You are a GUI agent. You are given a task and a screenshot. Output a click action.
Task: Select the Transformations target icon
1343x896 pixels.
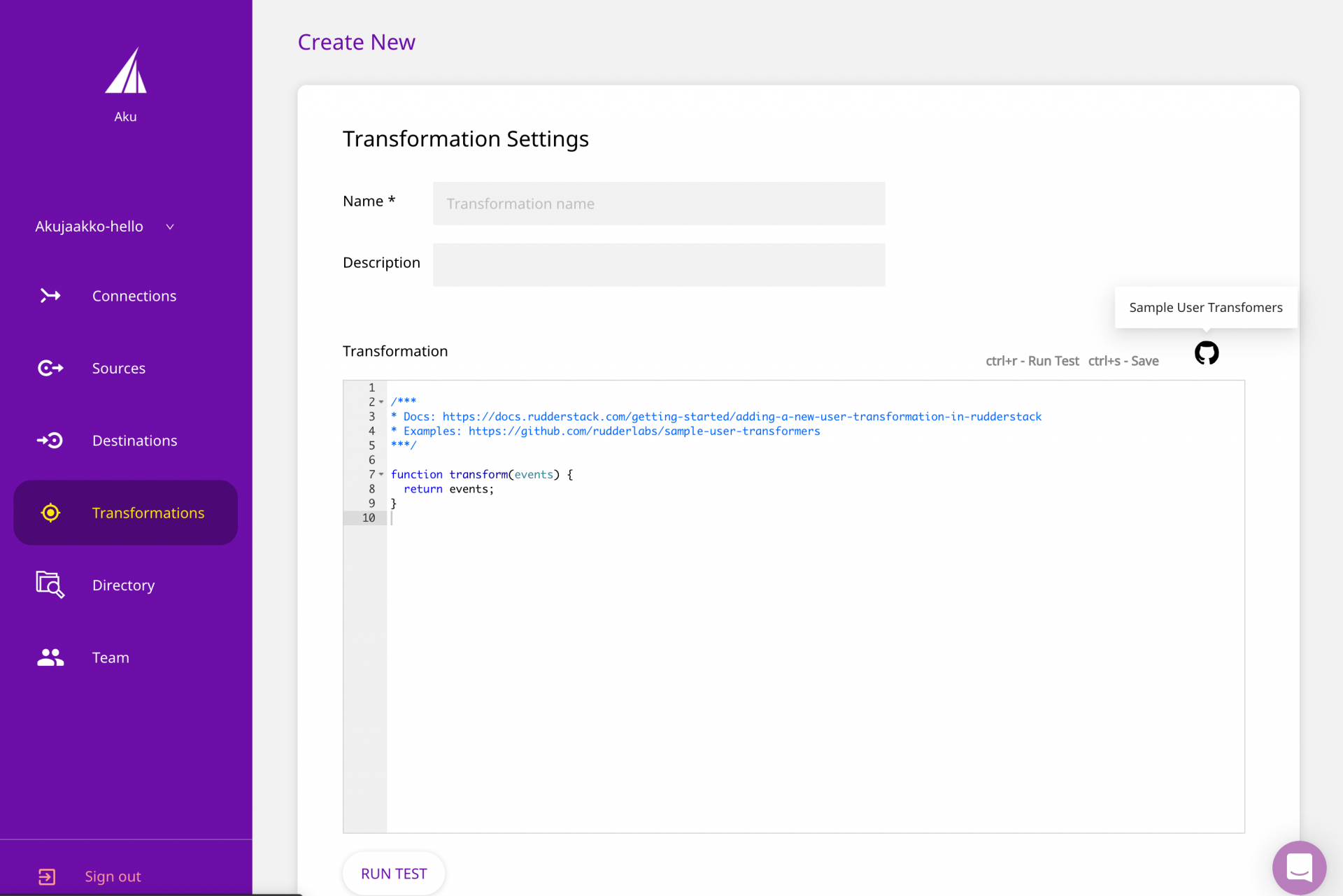(x=50, y=512)
